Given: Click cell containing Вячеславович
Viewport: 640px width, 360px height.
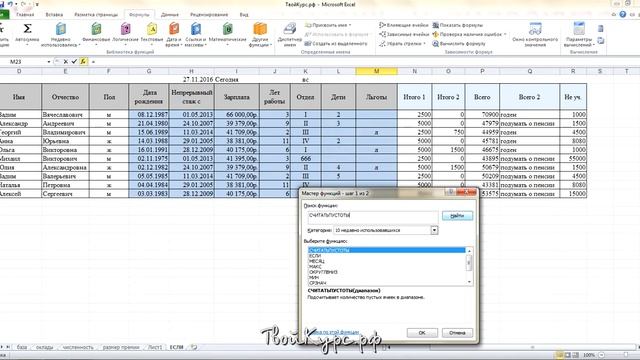Looking at the screenshot, I should click(x=65, y=115).
